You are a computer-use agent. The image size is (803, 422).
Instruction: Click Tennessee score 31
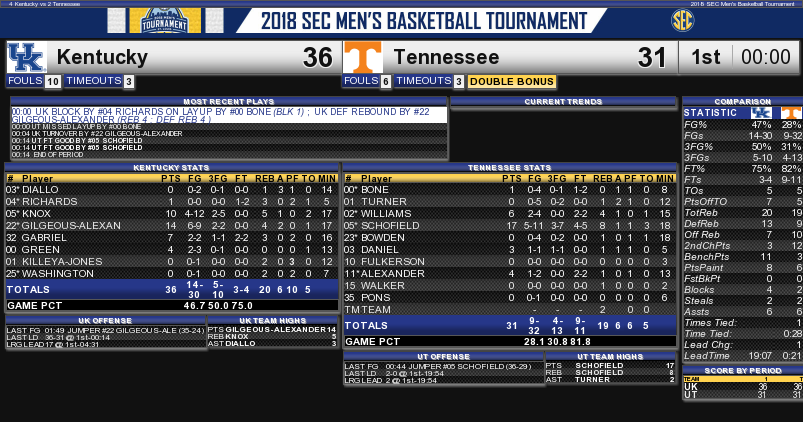pos(651,57)
